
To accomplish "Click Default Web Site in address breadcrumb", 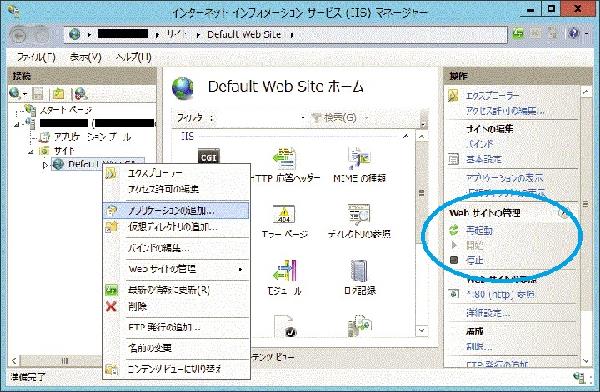I will [244, 34].
